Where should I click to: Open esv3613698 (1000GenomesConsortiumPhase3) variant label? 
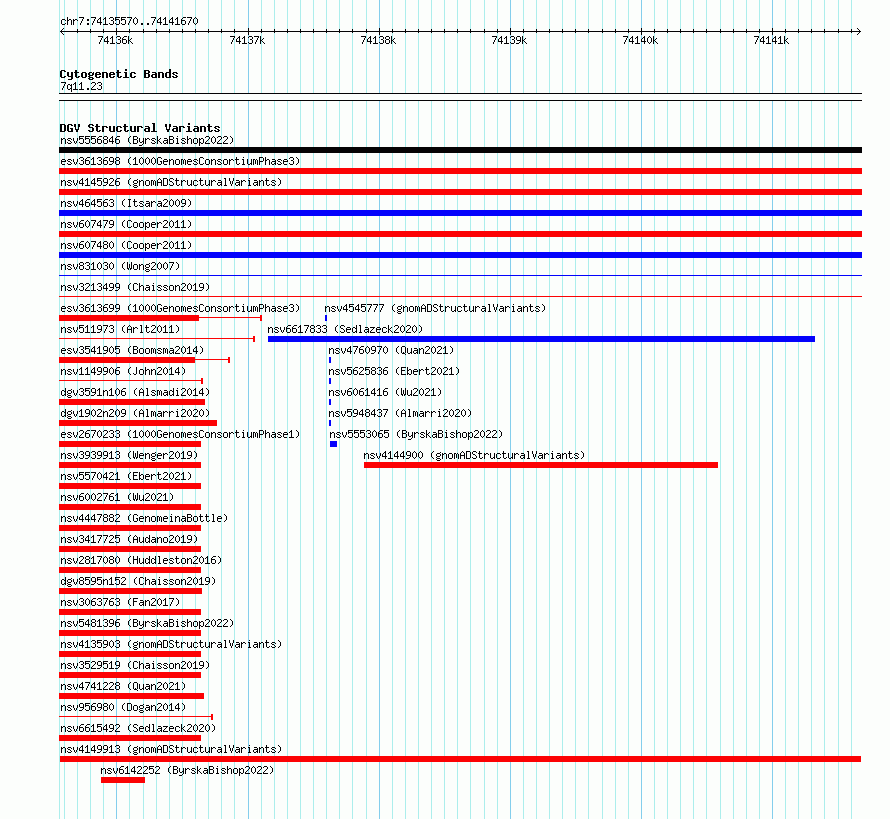(180, 161)
